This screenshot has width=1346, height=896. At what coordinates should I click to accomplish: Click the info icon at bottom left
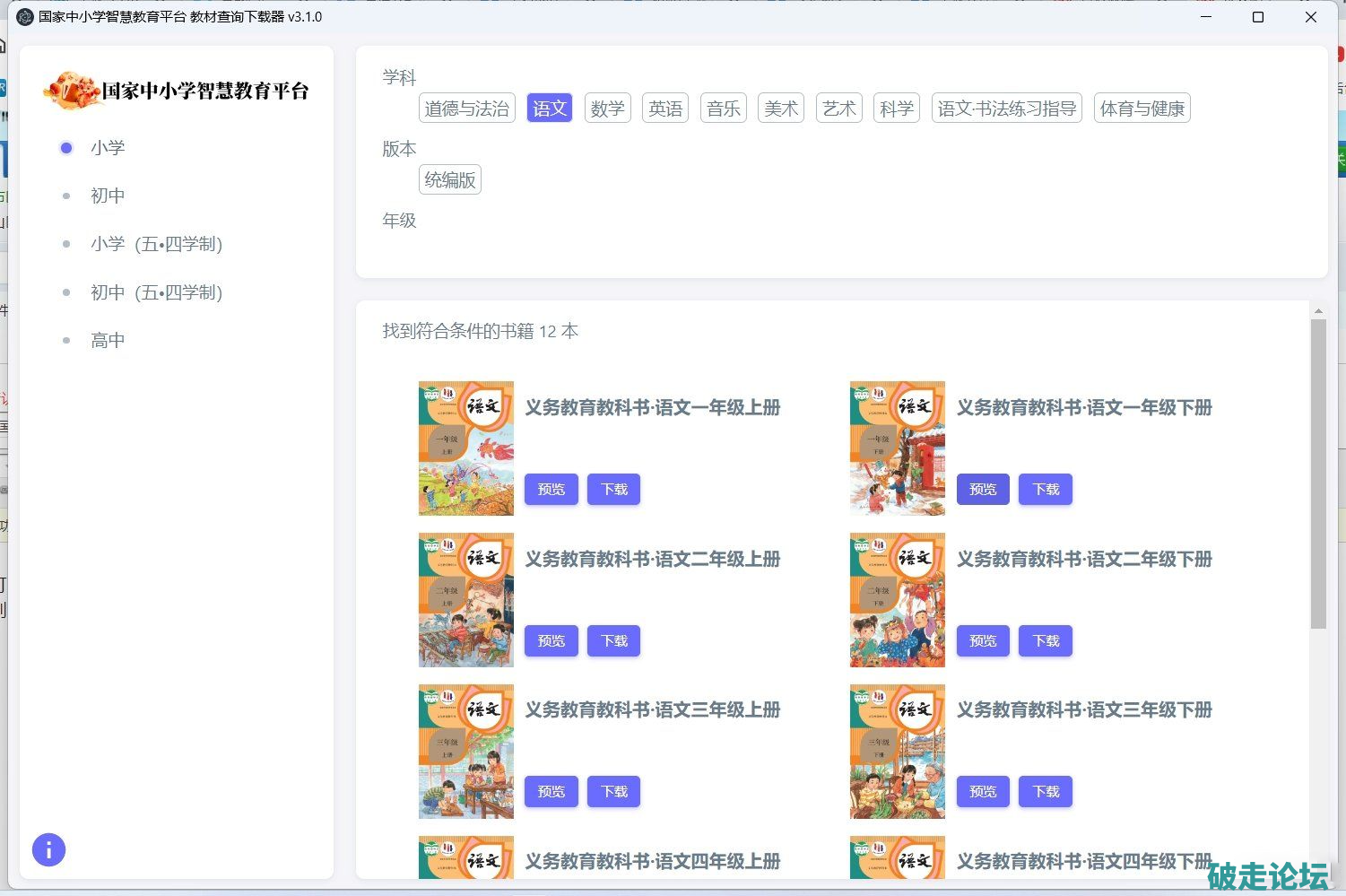coord(48,849)
